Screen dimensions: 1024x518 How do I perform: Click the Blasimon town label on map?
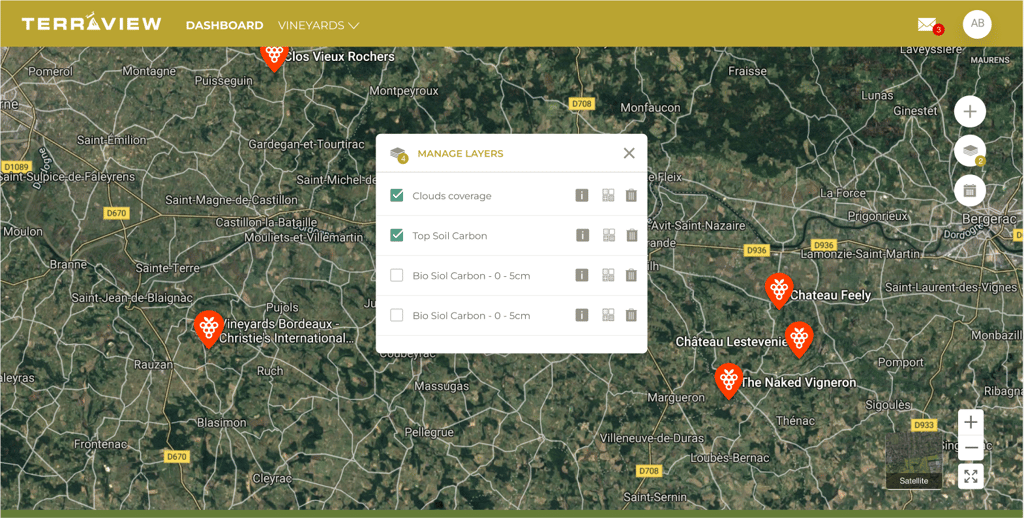click(221, 423)
